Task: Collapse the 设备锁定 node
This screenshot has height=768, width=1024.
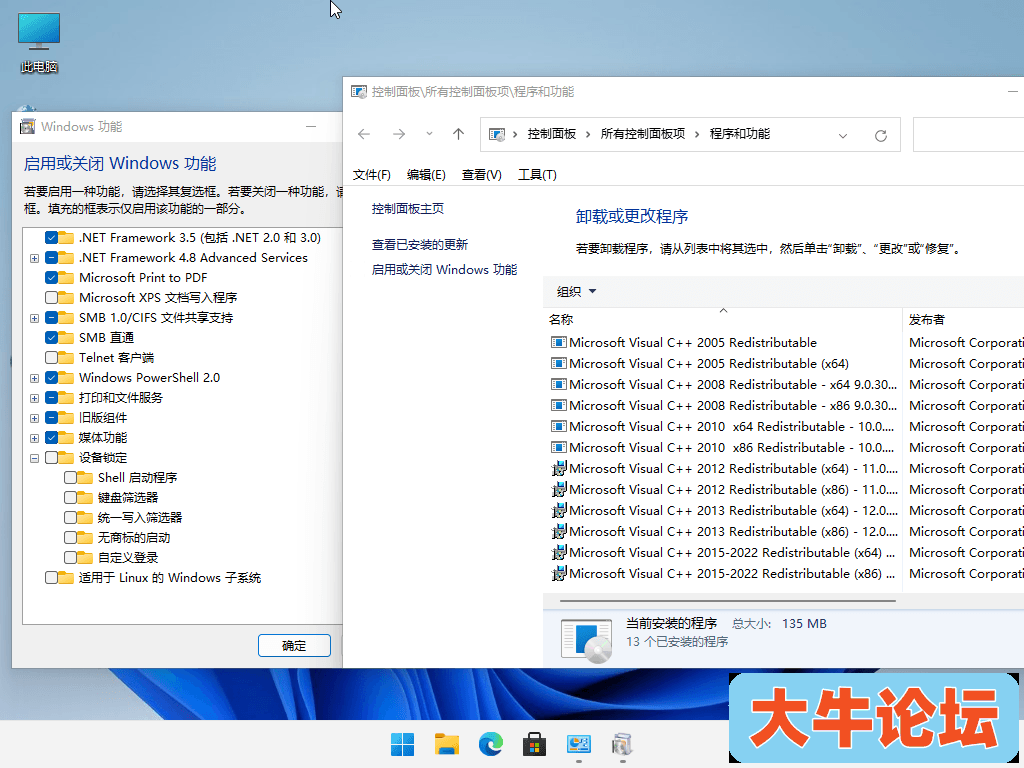Action: pos(35,458)
